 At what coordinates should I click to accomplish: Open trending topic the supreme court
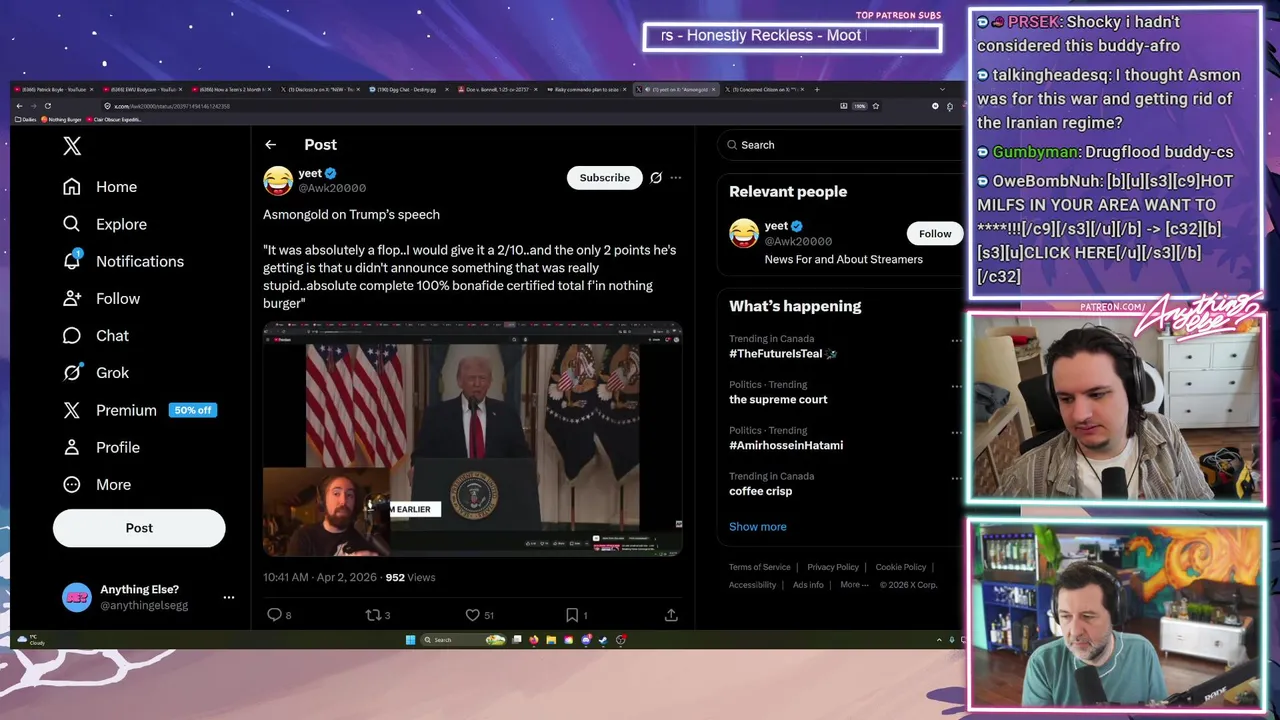coord(778,399)
